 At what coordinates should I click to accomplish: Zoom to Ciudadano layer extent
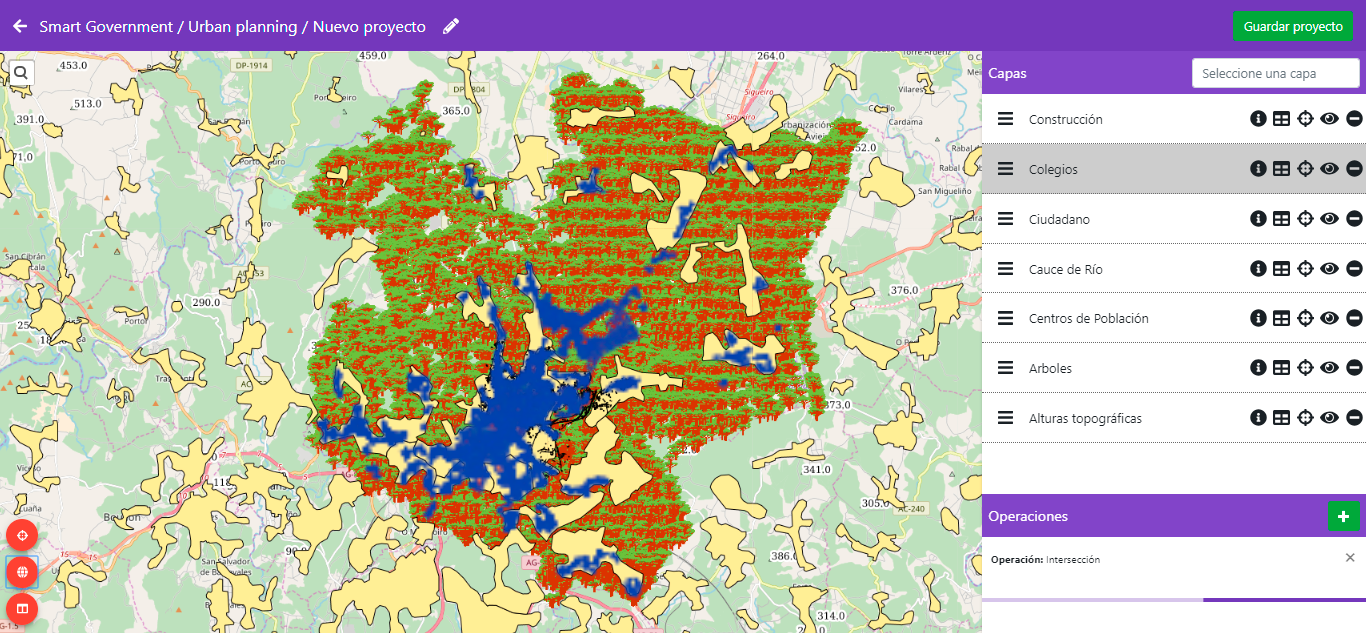1305,219
